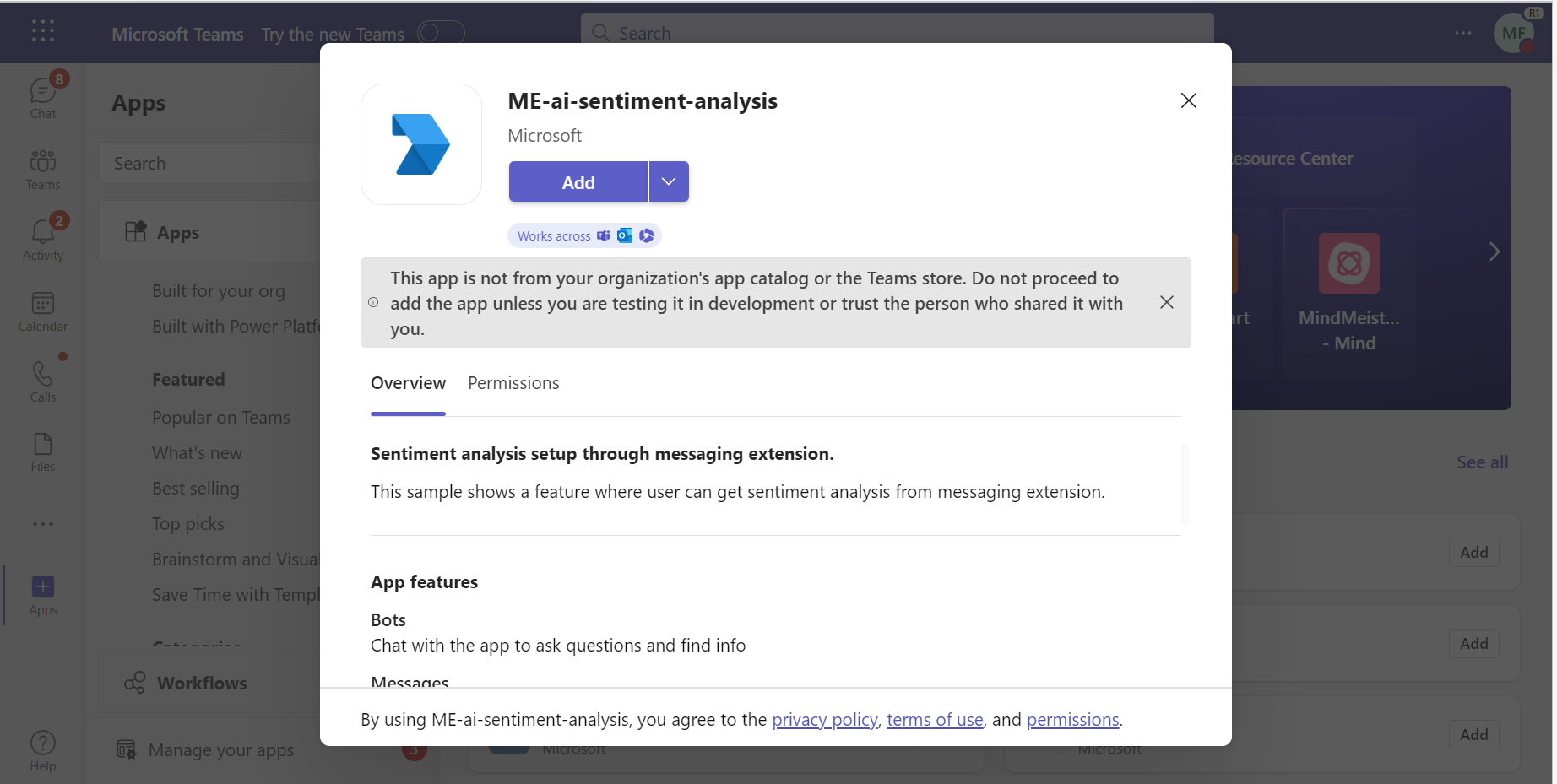The height and width of the screenshot is (784, 1557).
Task: Open the privacy policy link
Action: point(825,720)
